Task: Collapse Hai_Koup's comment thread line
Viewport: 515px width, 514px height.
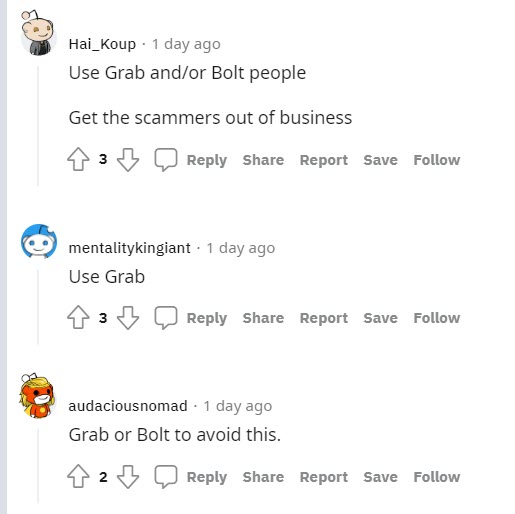Action: click(38, 126)
